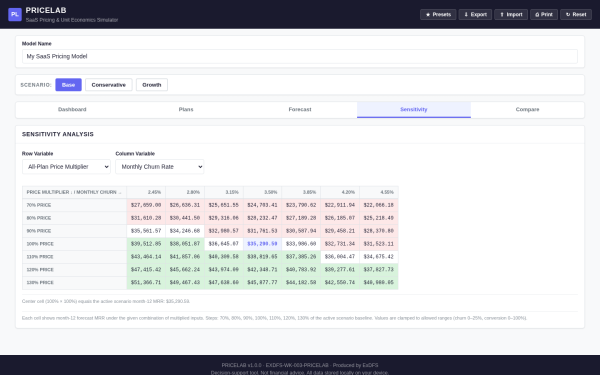Click the 80% PRICE cell under 3.85%

[301, 218]
